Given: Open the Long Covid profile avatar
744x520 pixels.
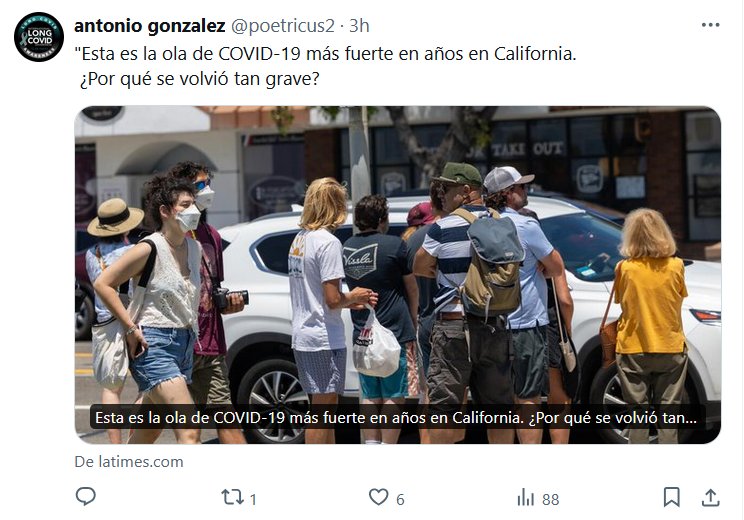Looking at the screenshot, I should (x=39, y=37).
